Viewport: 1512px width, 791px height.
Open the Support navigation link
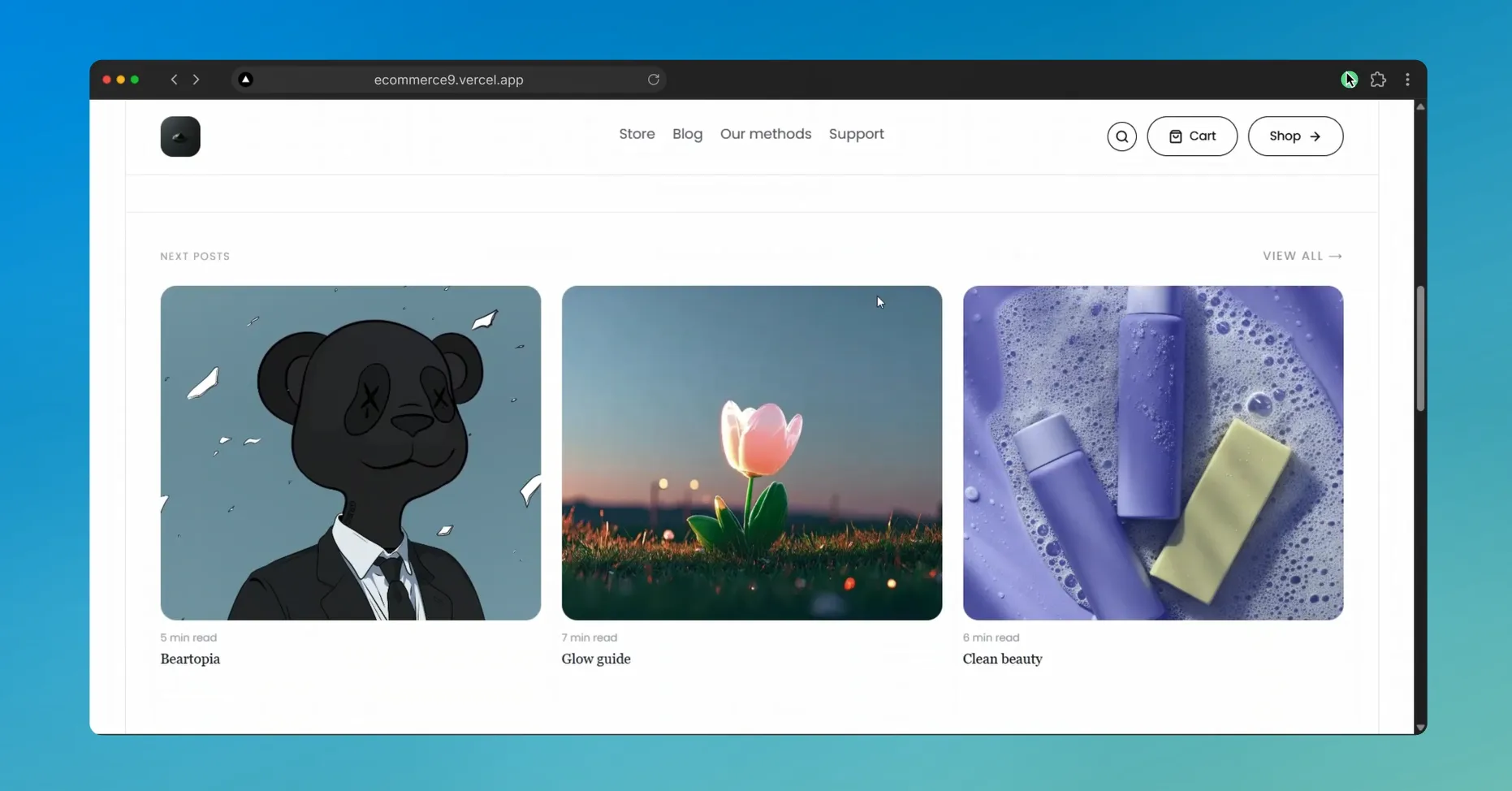tap(856, 134)
